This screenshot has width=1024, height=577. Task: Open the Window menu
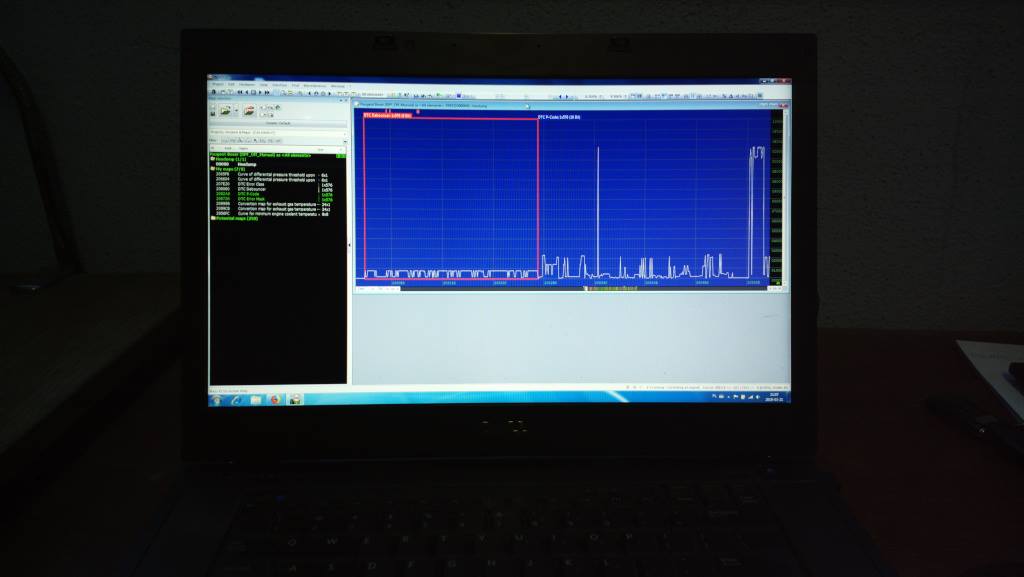tap(338, 86)
